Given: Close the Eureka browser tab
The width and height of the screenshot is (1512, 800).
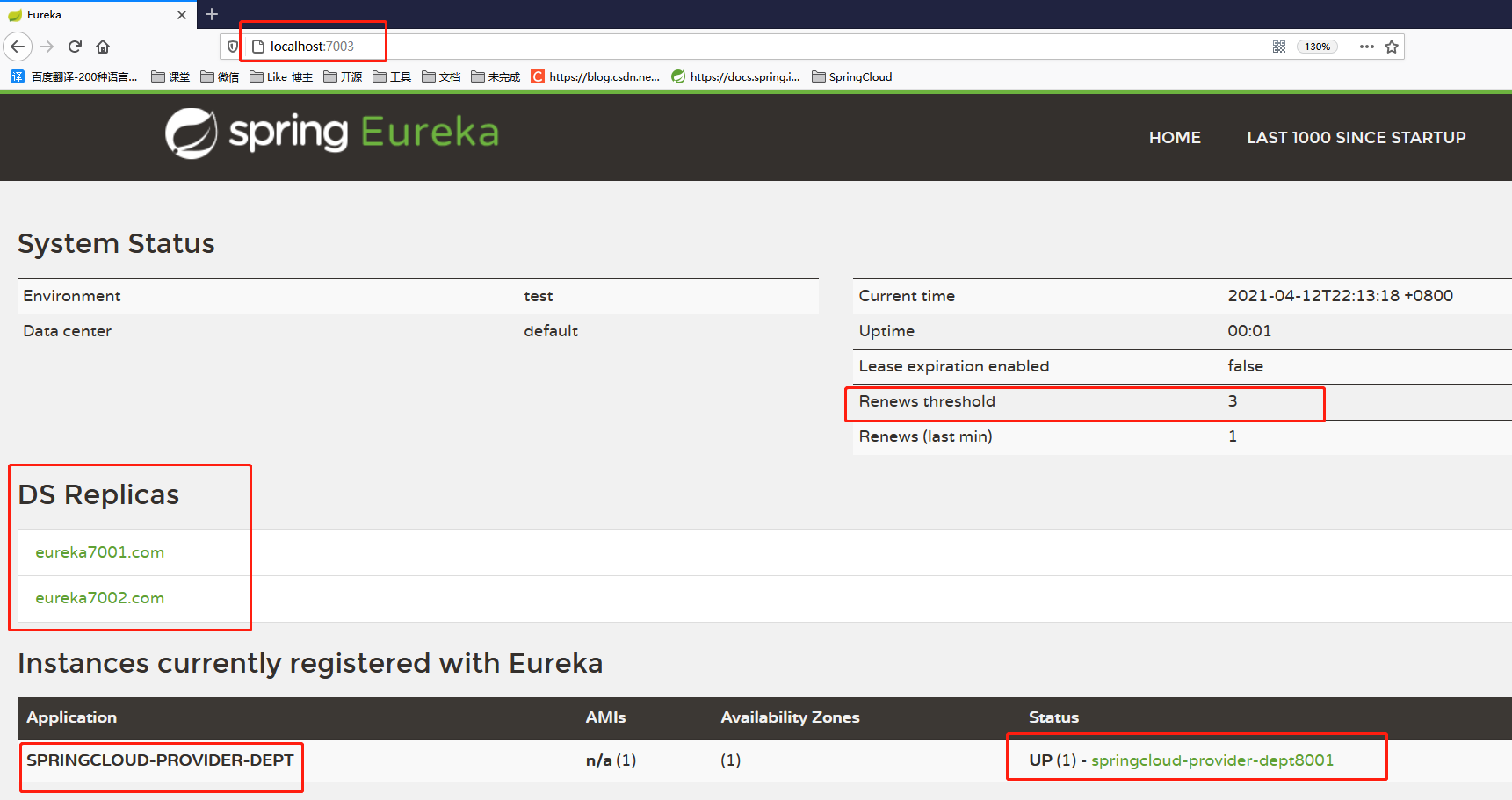Looking at the screenshot, I should [x=182, y=15].
